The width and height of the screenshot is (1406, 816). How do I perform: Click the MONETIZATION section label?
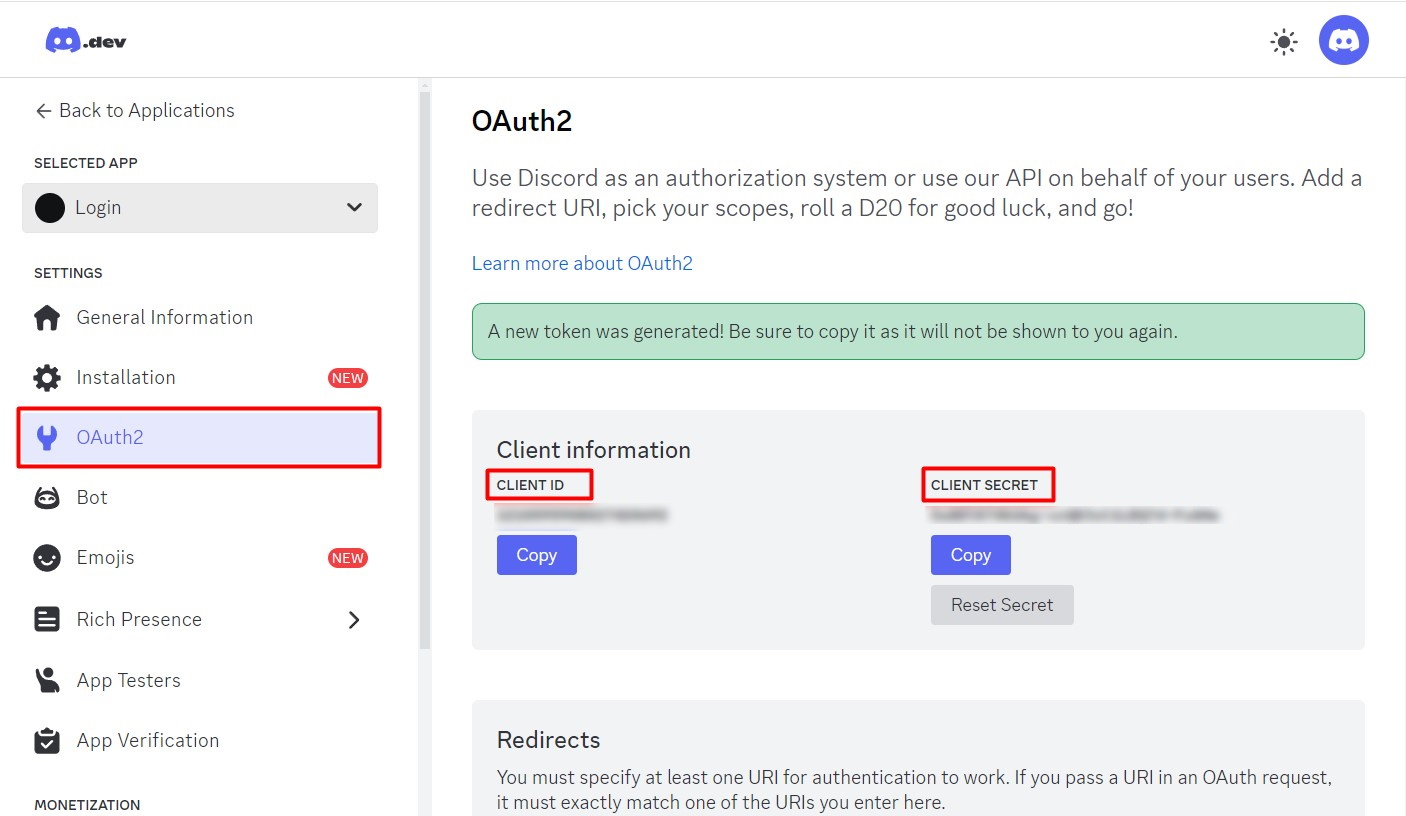[x=87, y=805]
